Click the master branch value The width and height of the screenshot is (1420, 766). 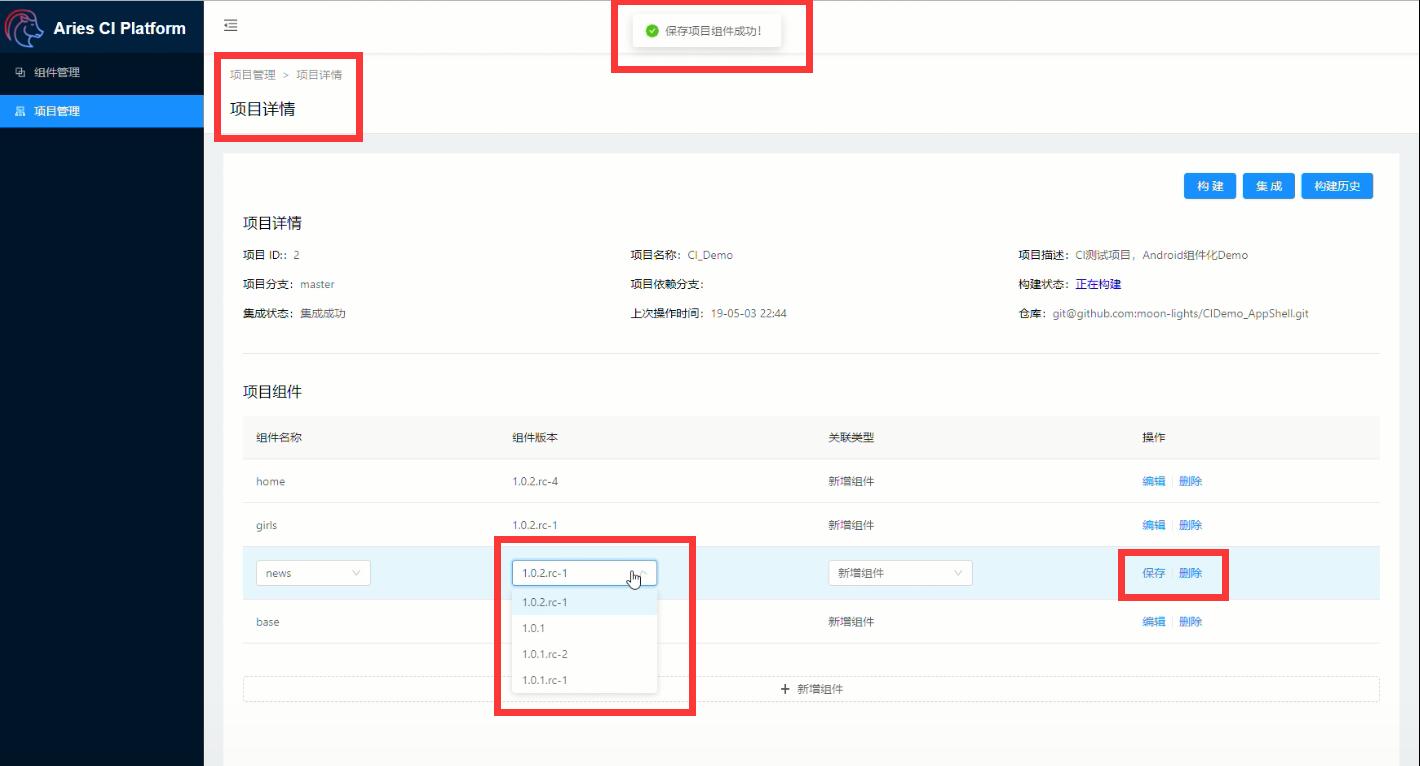point(317,284)
